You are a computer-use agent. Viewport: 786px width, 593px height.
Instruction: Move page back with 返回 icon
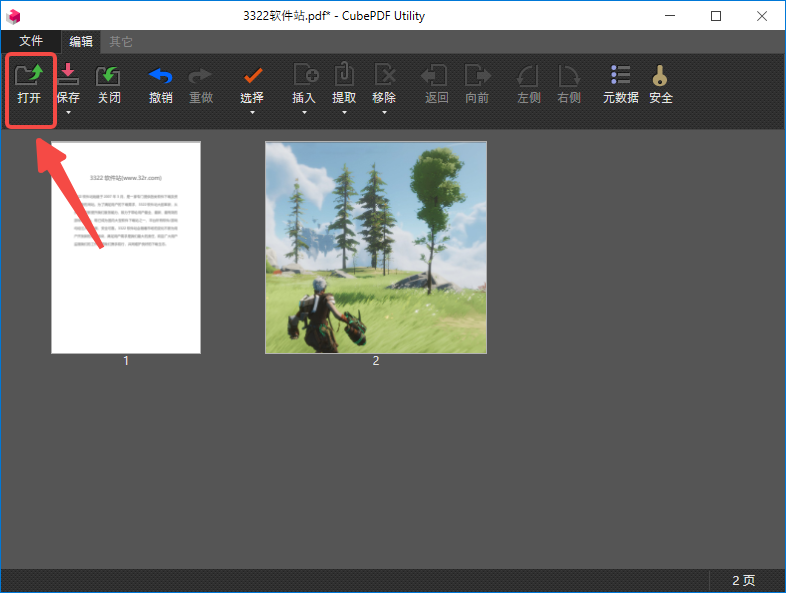[434, 75]
